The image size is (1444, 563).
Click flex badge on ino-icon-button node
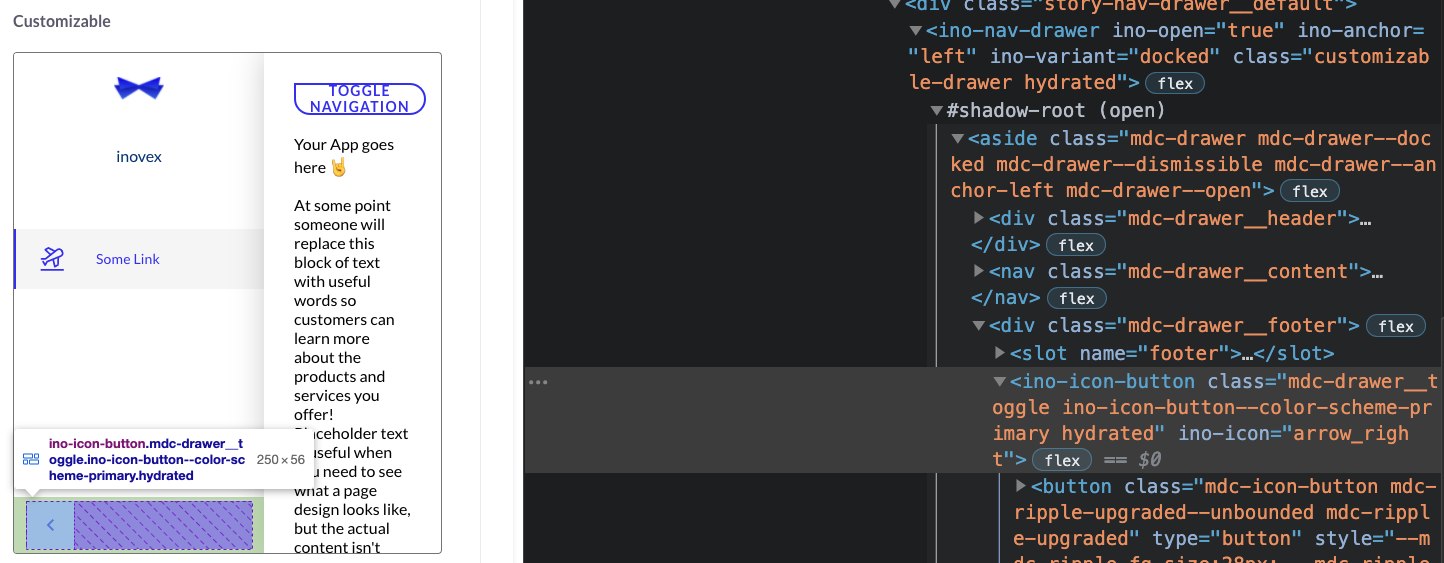point(1062,460)
